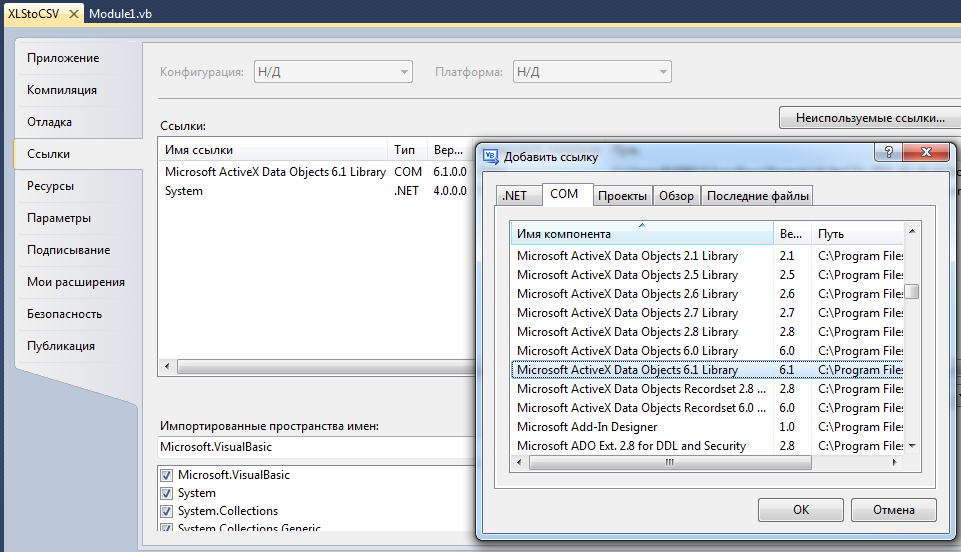
Task: Open the Параметры settings page
Action: [78, 217]
